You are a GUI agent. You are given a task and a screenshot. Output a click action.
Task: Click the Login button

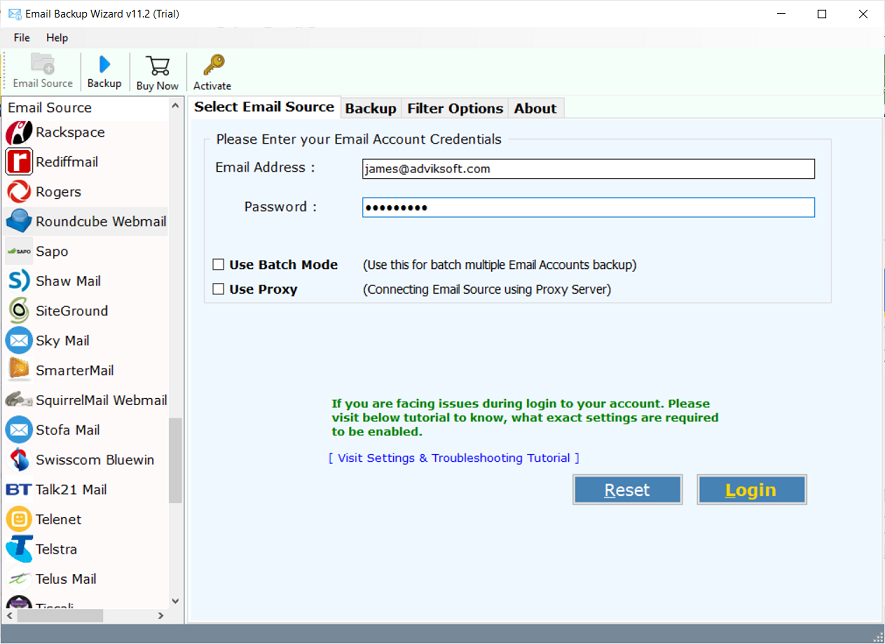(751, 490)
